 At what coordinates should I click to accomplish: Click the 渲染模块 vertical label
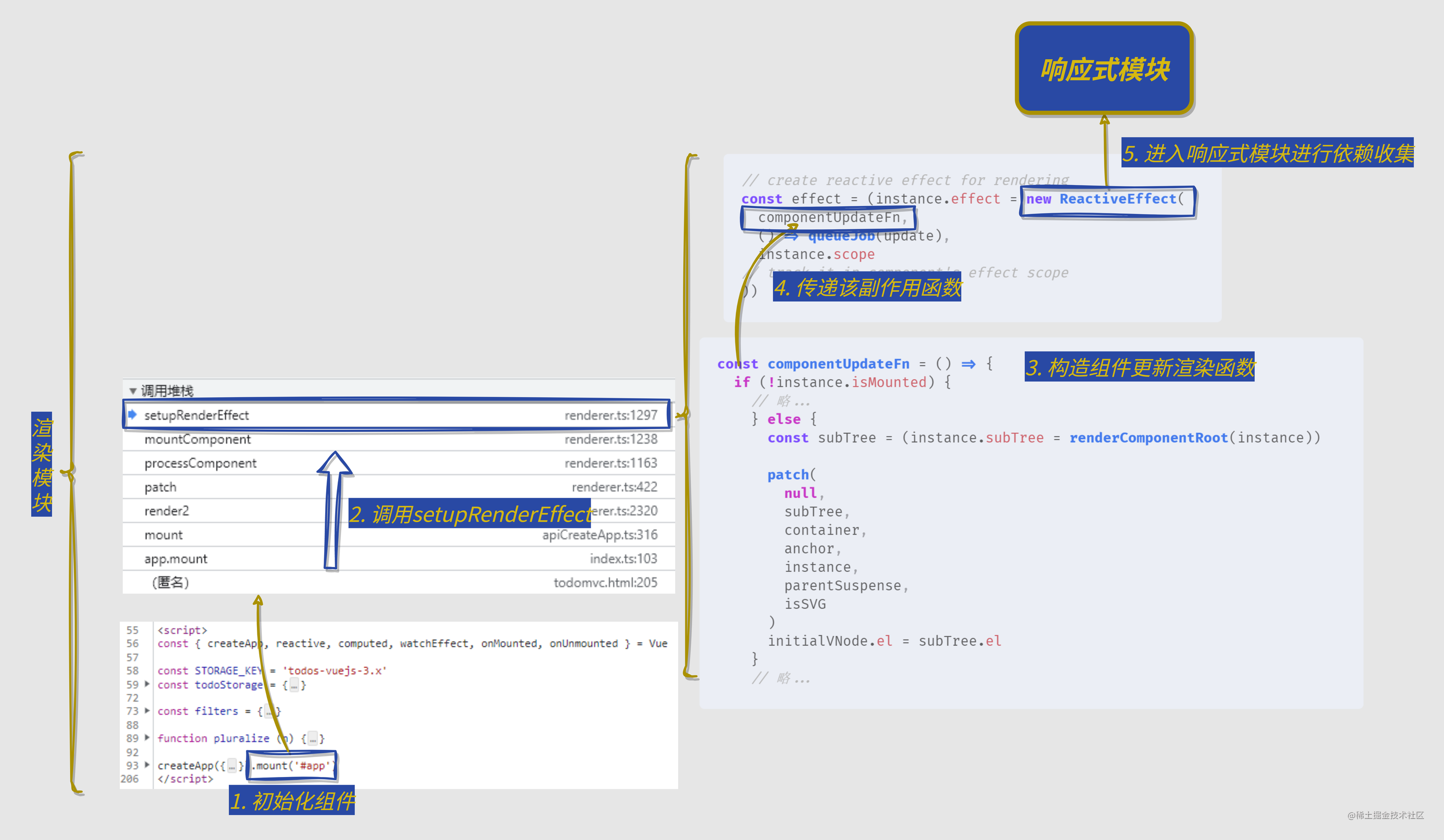click(42, 464)
